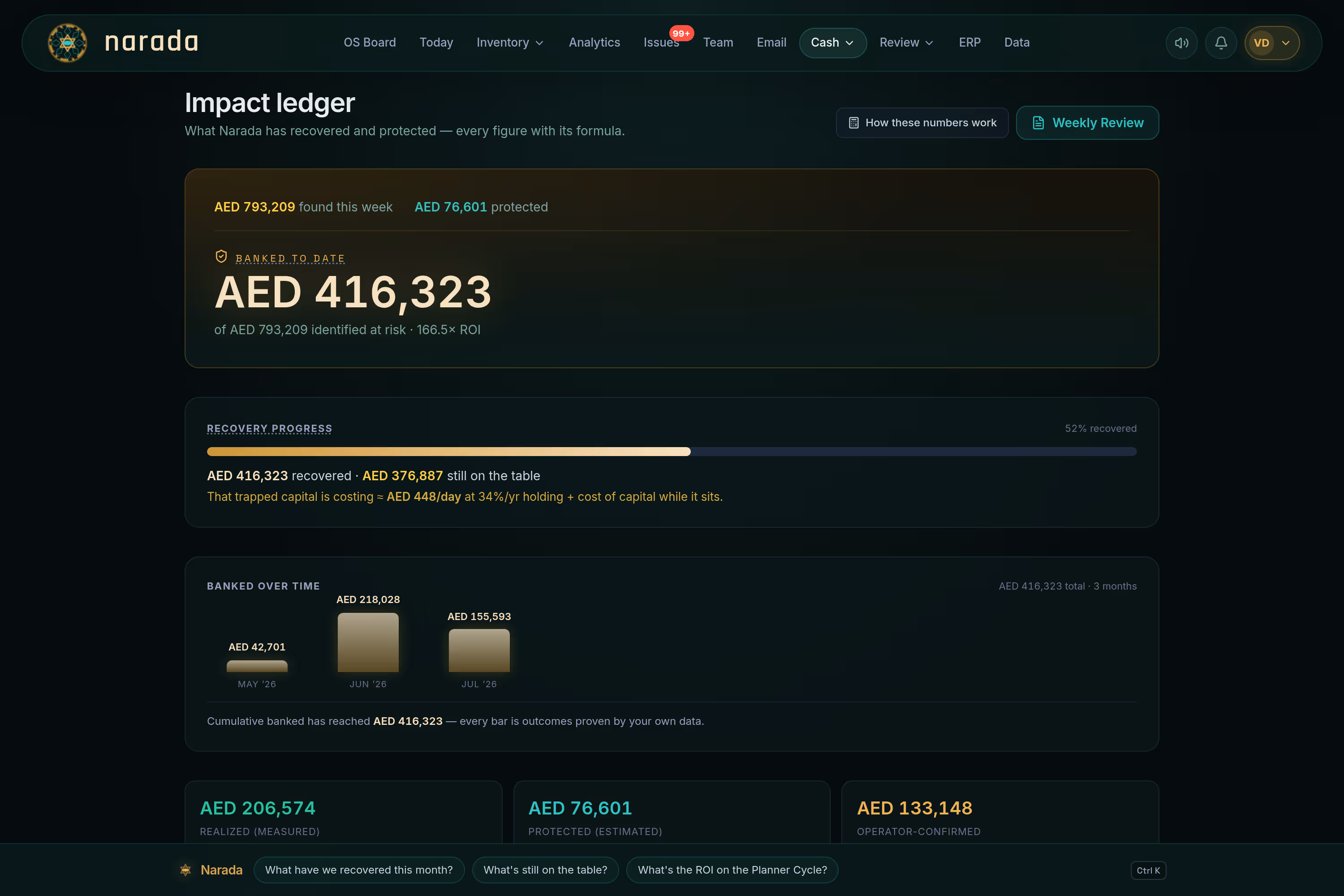The height and width of the screenshot is (896, 1344).
Task: Click the AED 206,574 Realized card
Action: point(344,812)
